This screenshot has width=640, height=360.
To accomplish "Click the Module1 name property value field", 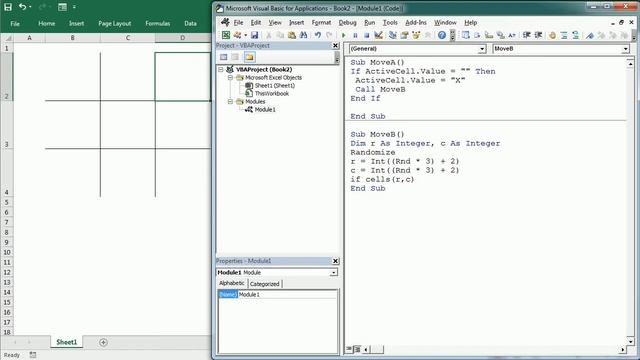I will (288, 294).
